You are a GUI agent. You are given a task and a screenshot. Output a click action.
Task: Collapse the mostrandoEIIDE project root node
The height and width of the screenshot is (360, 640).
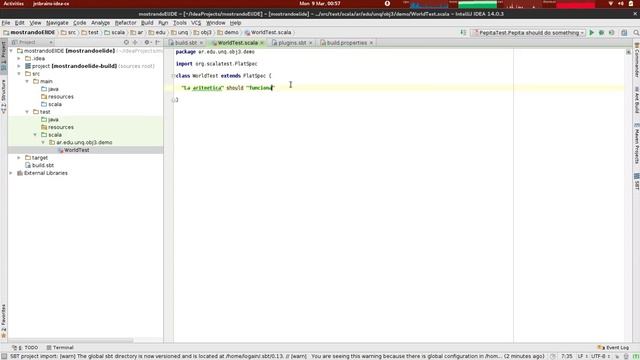click(11, 51)
